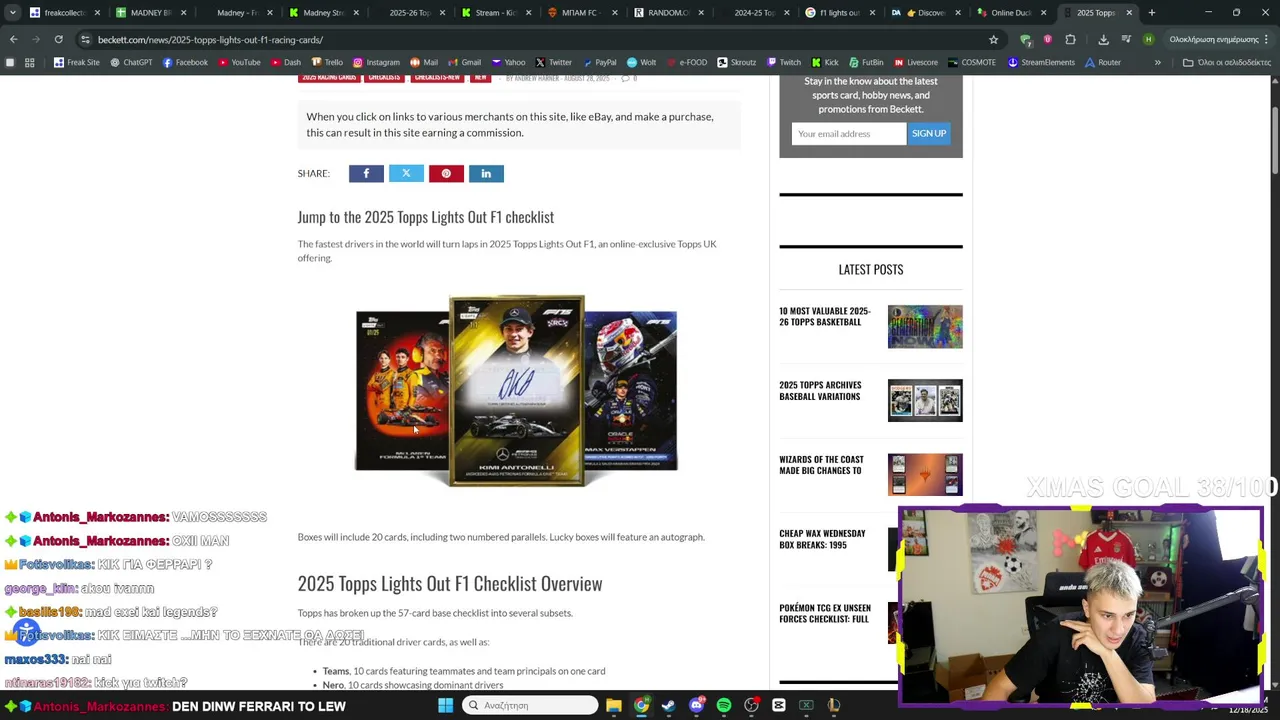The width and height of the screenshot is (1280, 720).
Task: Click Chrome update button in toolbar
Action: 1219,39
